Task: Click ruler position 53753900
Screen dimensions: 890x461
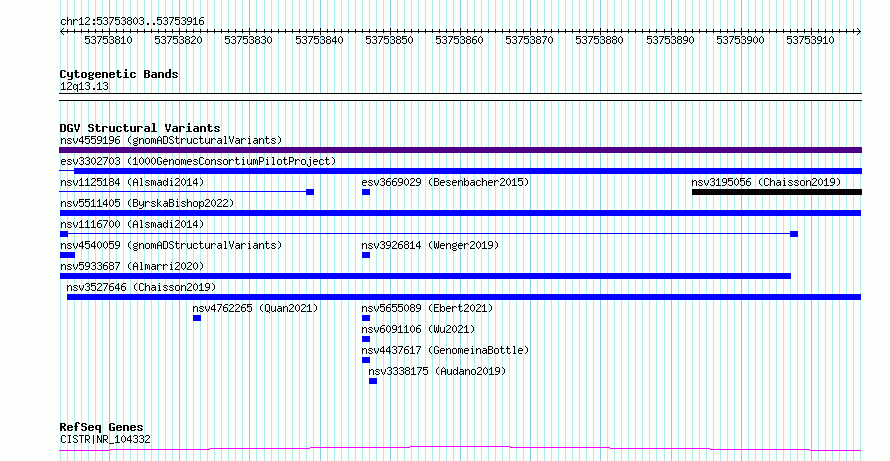Action: pos(740,40)
